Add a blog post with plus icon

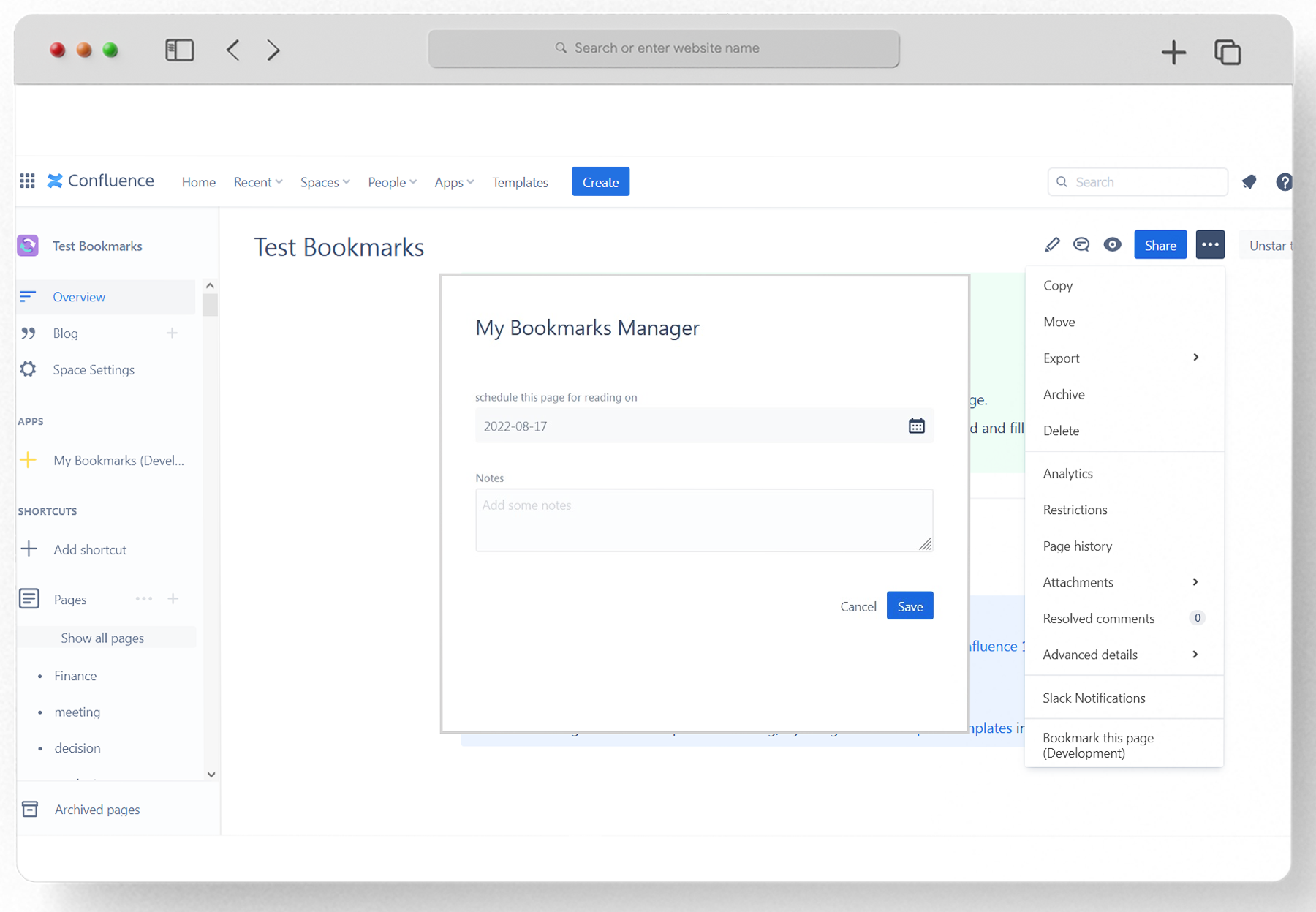[x=172, y=333]
